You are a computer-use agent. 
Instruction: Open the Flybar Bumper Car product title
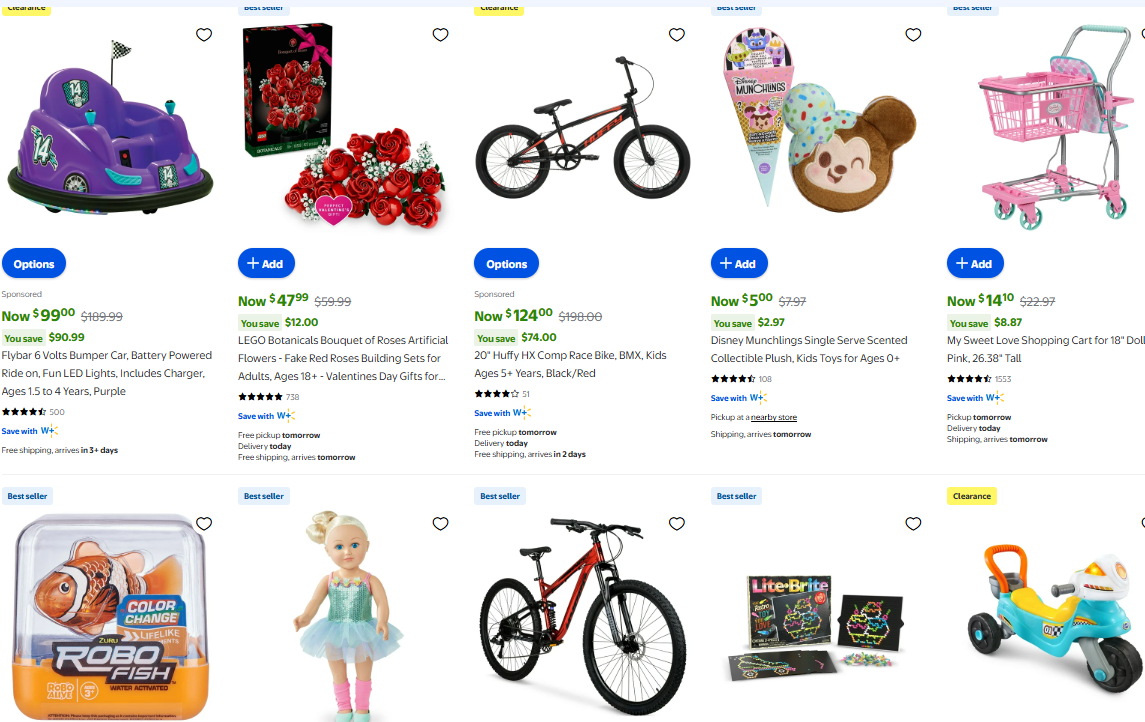[x=107, y=373]
